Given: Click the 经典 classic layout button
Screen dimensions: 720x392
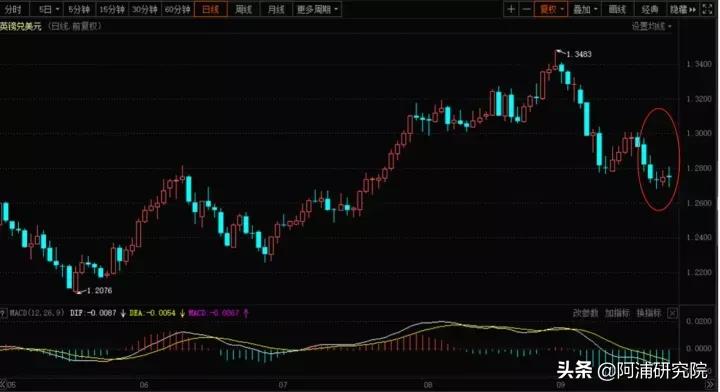Looking at the screenshot, I should [649, 9].
